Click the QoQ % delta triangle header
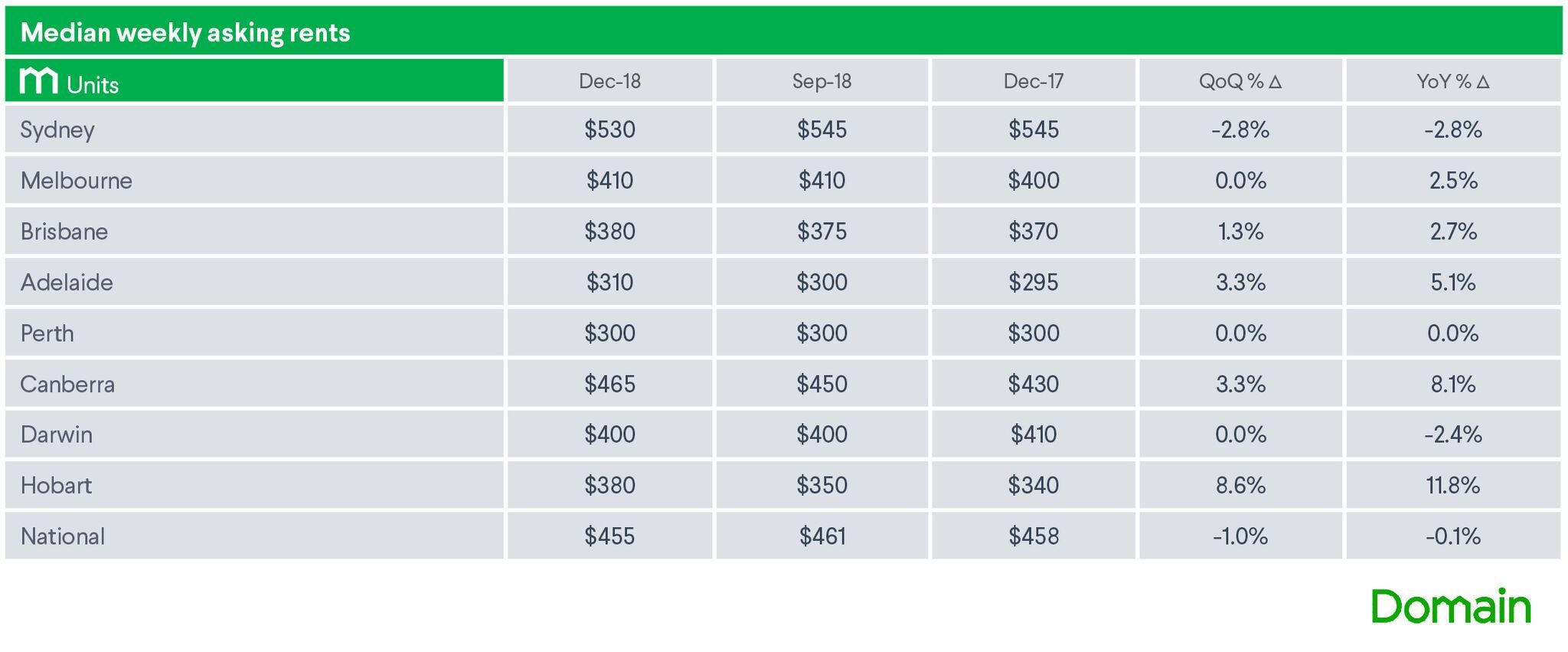 pyautogui.click(x=1240, y=81)
